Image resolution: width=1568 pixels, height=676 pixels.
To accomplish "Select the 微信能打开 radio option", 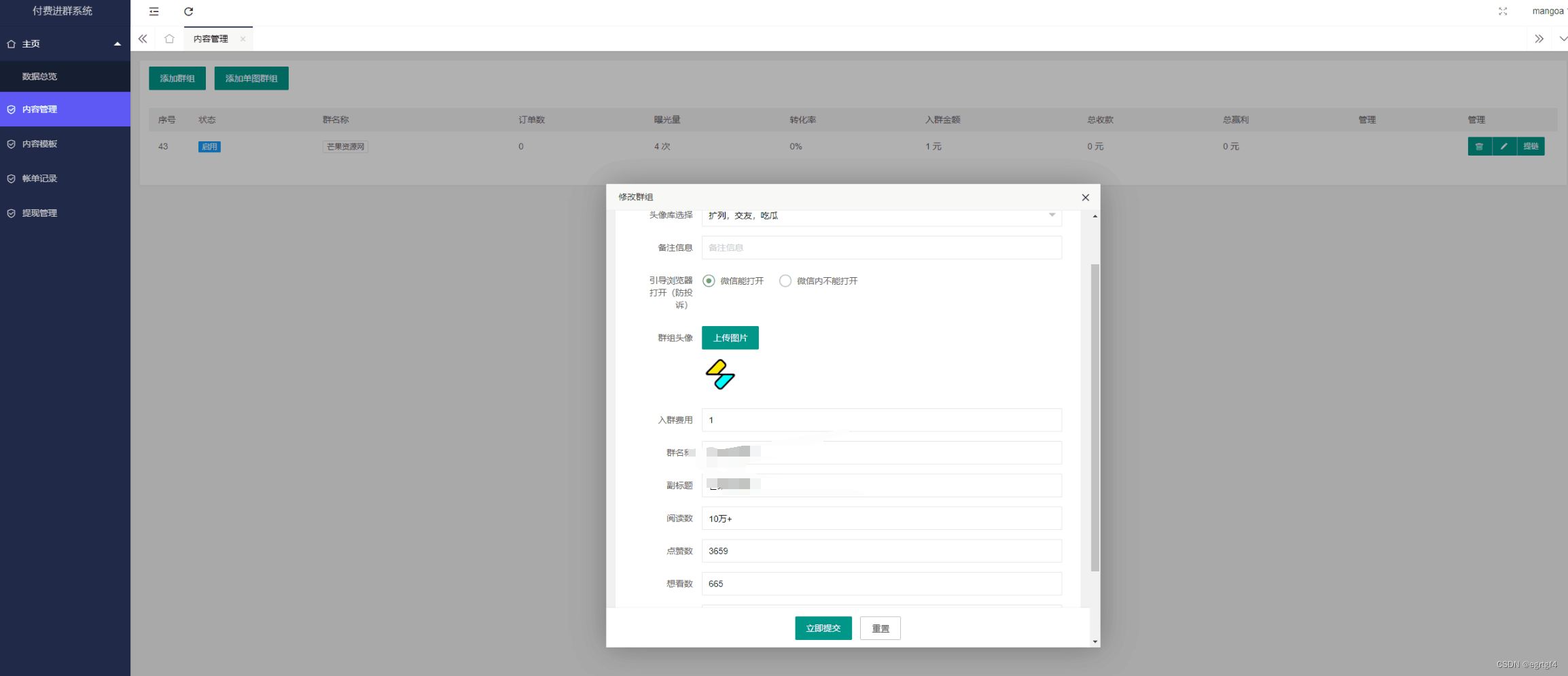I will click(709, 281).
